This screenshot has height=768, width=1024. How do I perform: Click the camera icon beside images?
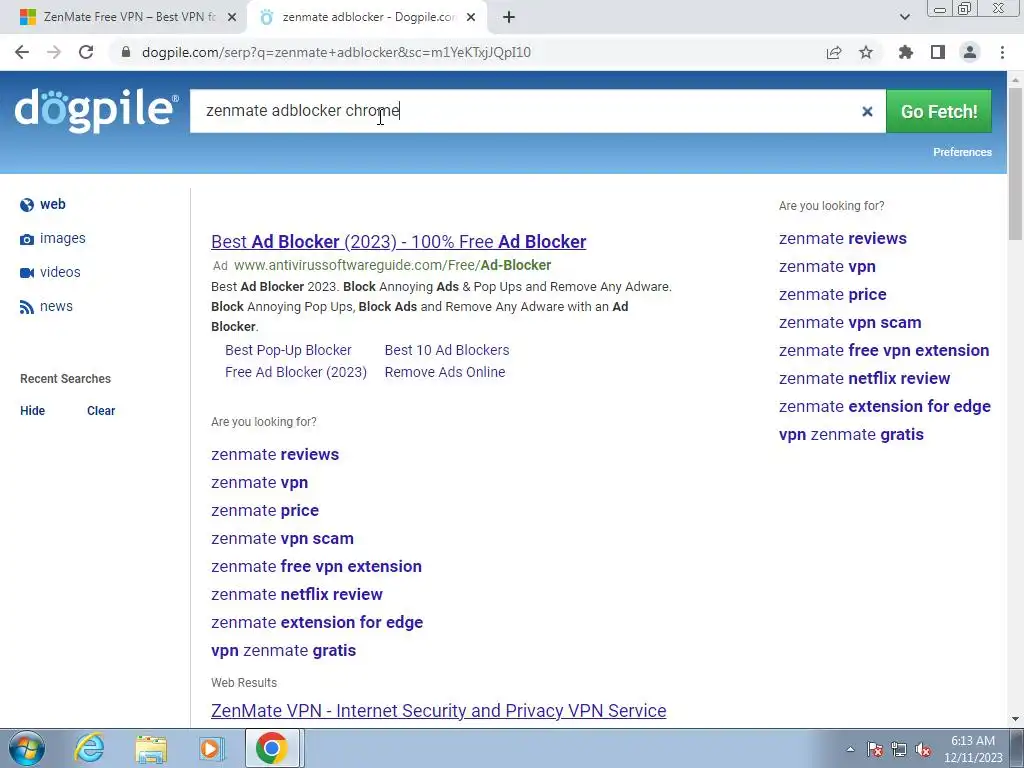(27, 239)
